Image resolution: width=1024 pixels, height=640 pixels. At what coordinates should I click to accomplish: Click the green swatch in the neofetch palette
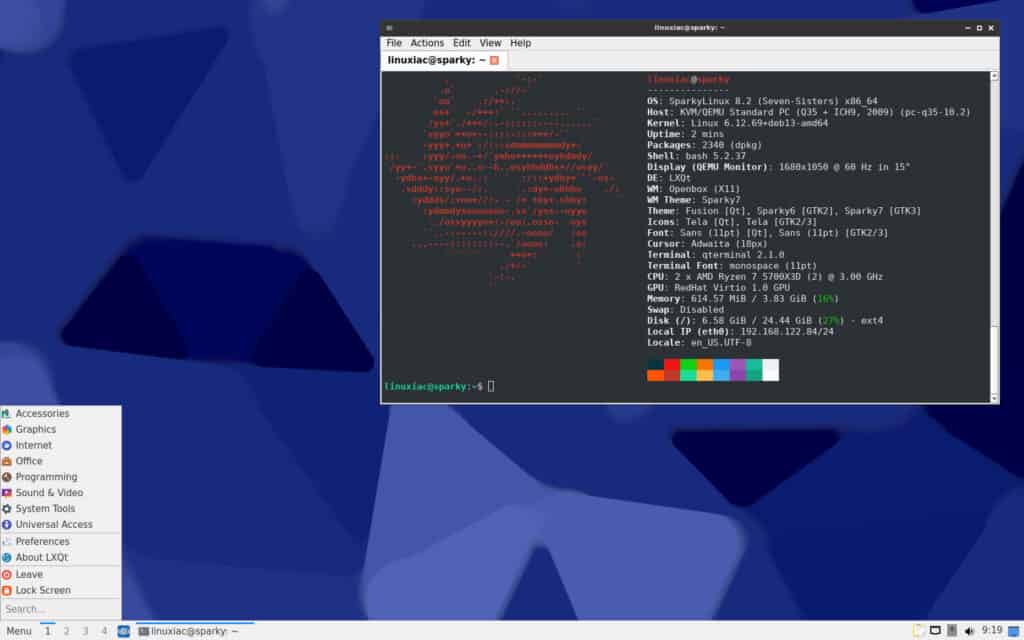tap(688, 365)
